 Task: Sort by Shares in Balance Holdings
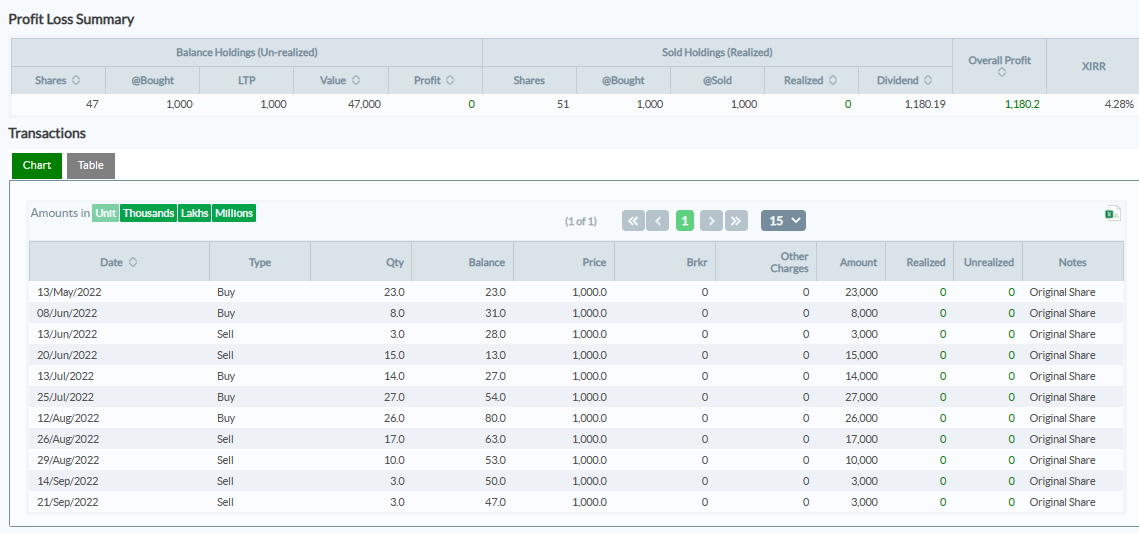coord(75,81)
